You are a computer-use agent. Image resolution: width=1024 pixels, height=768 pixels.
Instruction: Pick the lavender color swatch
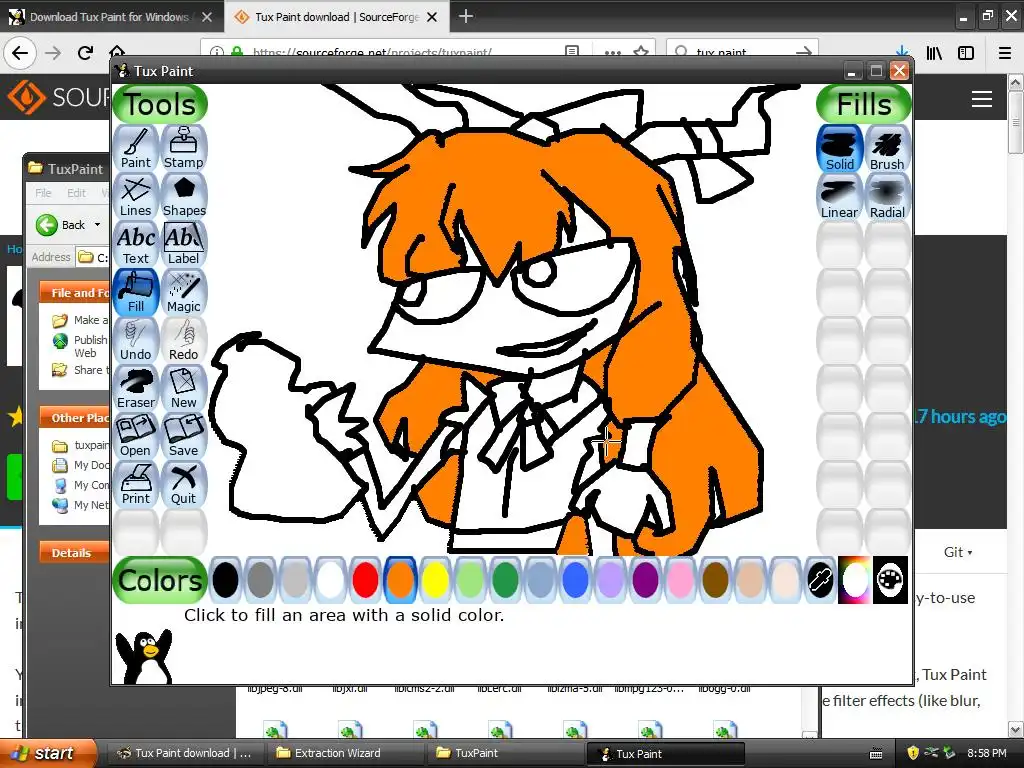(611, 579)
